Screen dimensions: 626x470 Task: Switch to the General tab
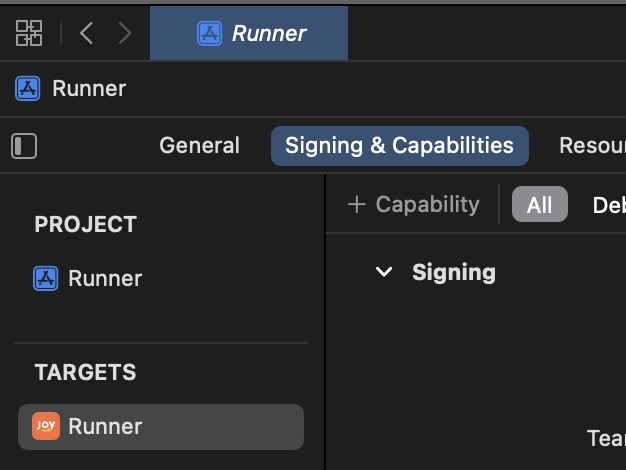tap(199, 145)
